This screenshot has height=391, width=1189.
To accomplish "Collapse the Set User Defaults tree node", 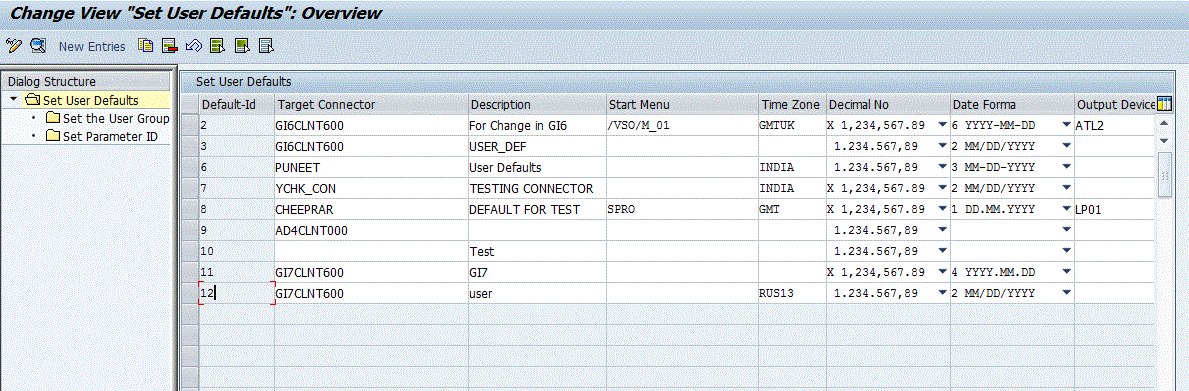I will pyautogui.click(x=13, y=99).
